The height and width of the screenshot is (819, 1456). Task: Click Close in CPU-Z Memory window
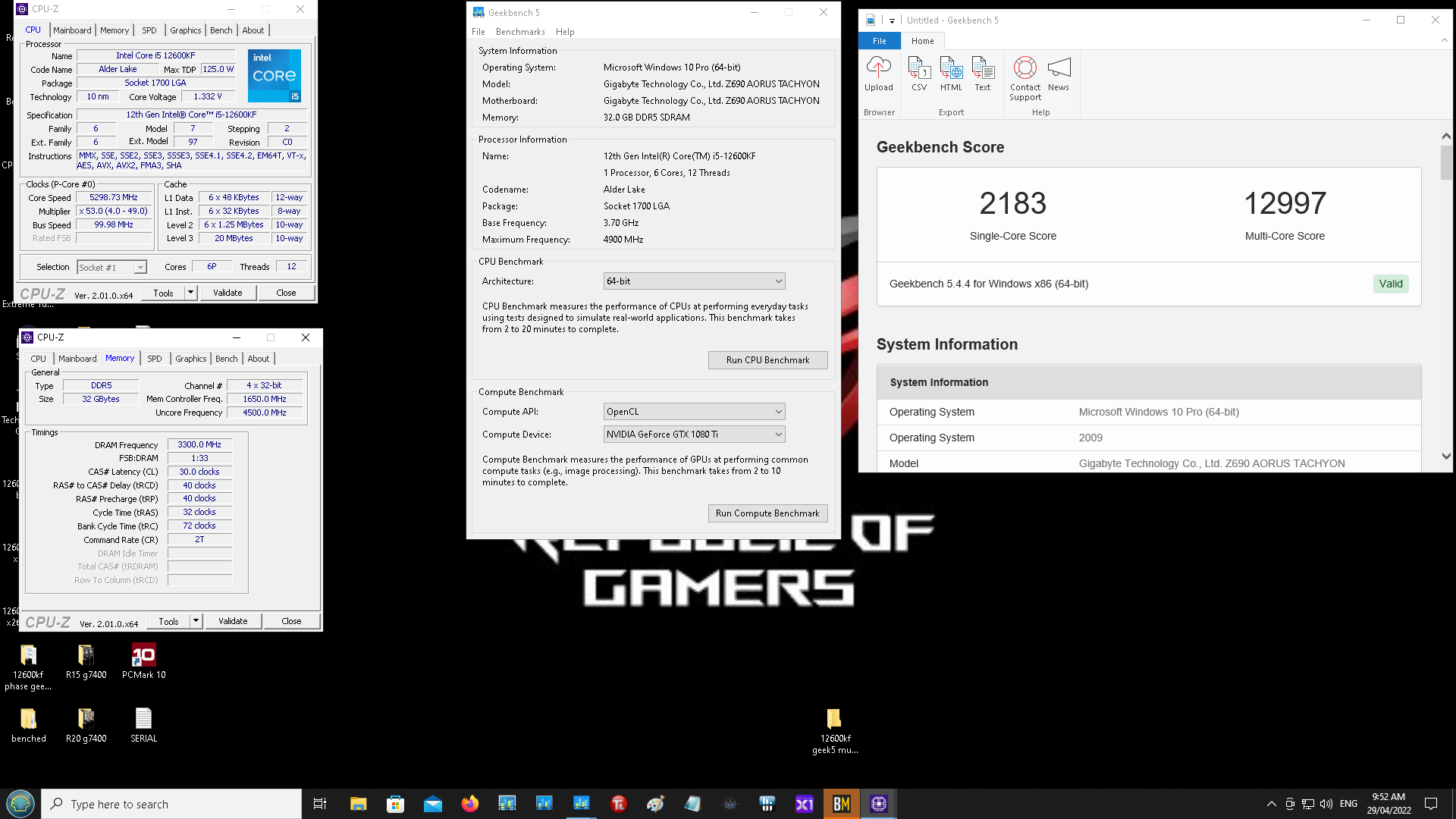tap(291, 621)
